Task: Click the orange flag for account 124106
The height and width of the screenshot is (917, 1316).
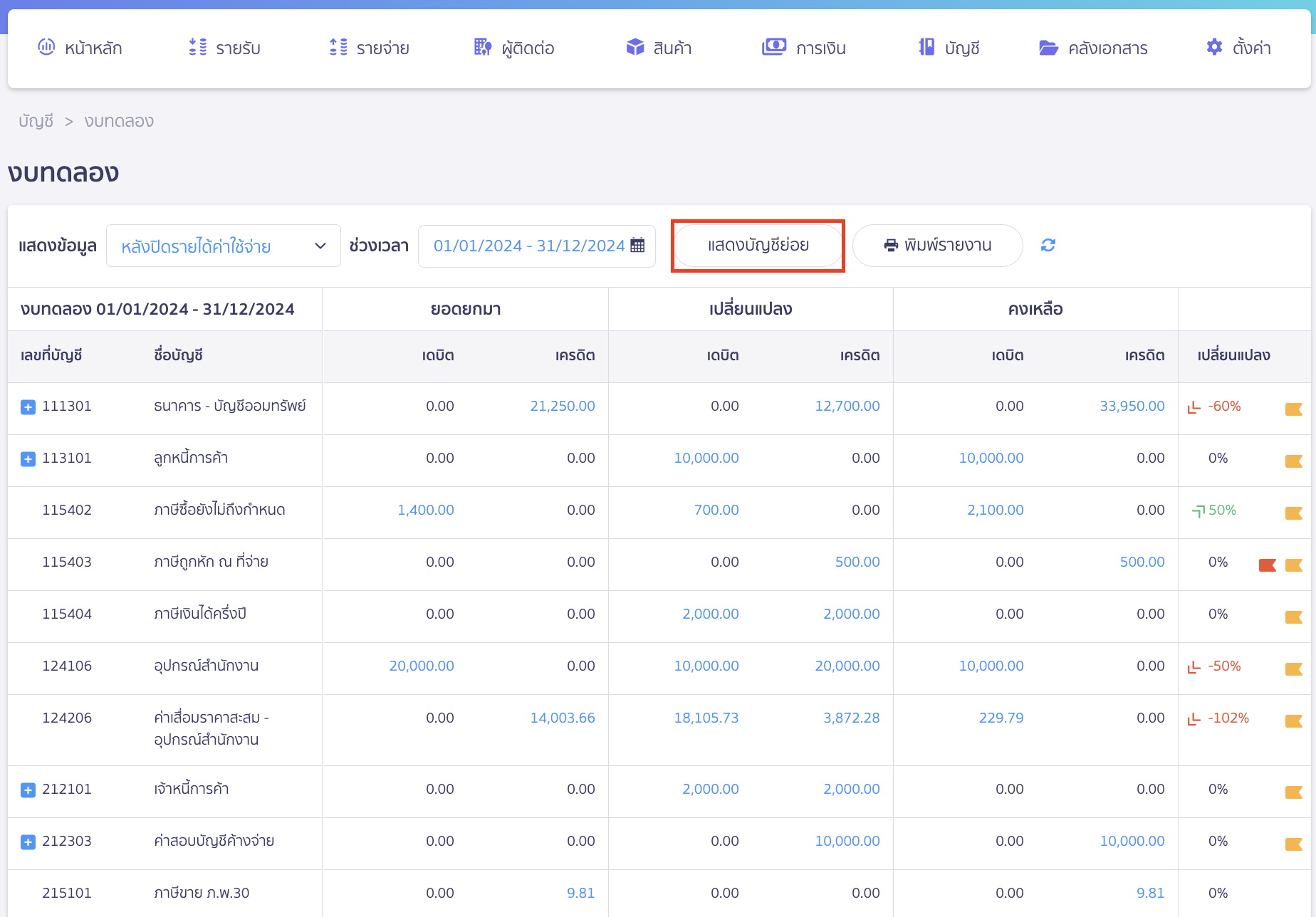Action: (x=1293, y=669)
